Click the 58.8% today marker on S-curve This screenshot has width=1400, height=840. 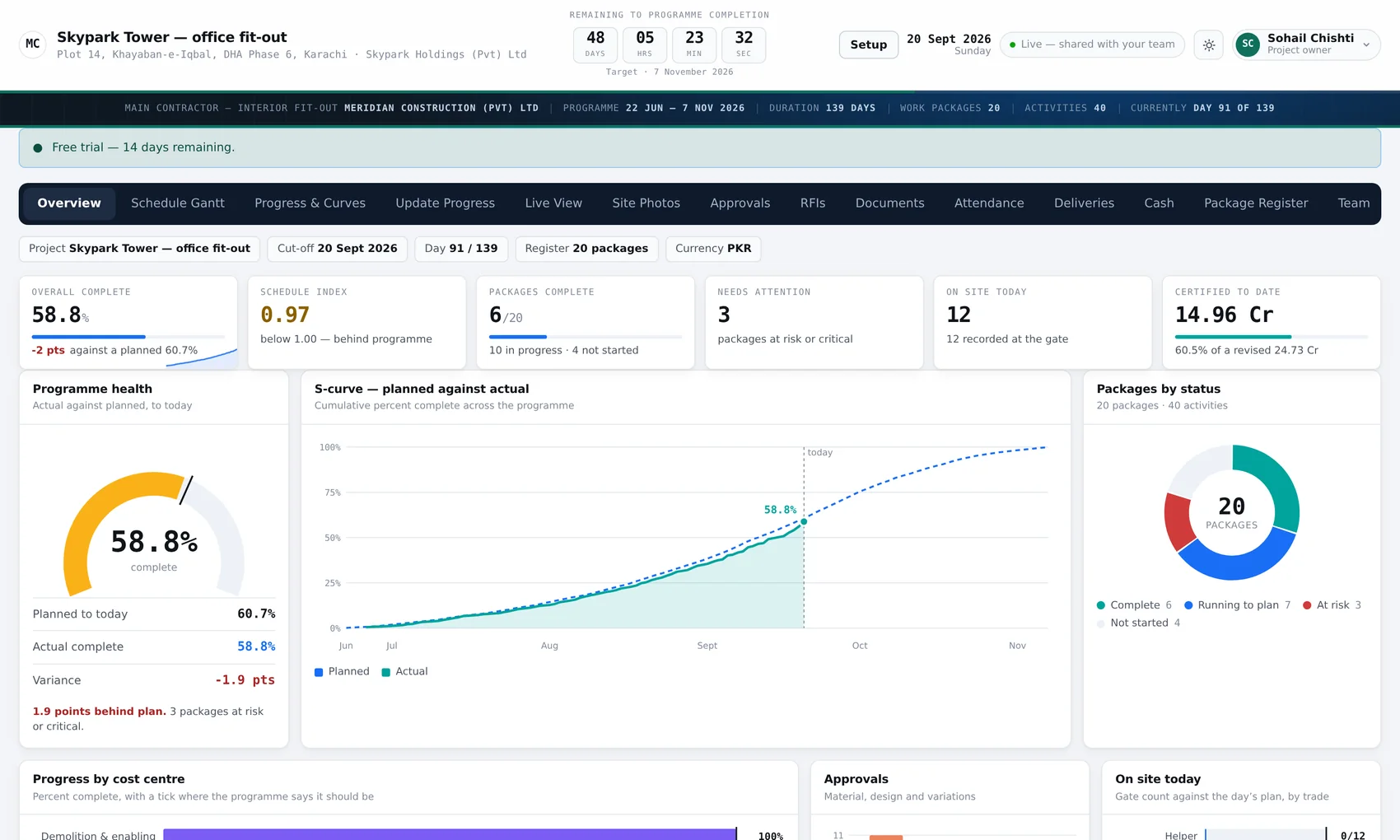point(804,521)
